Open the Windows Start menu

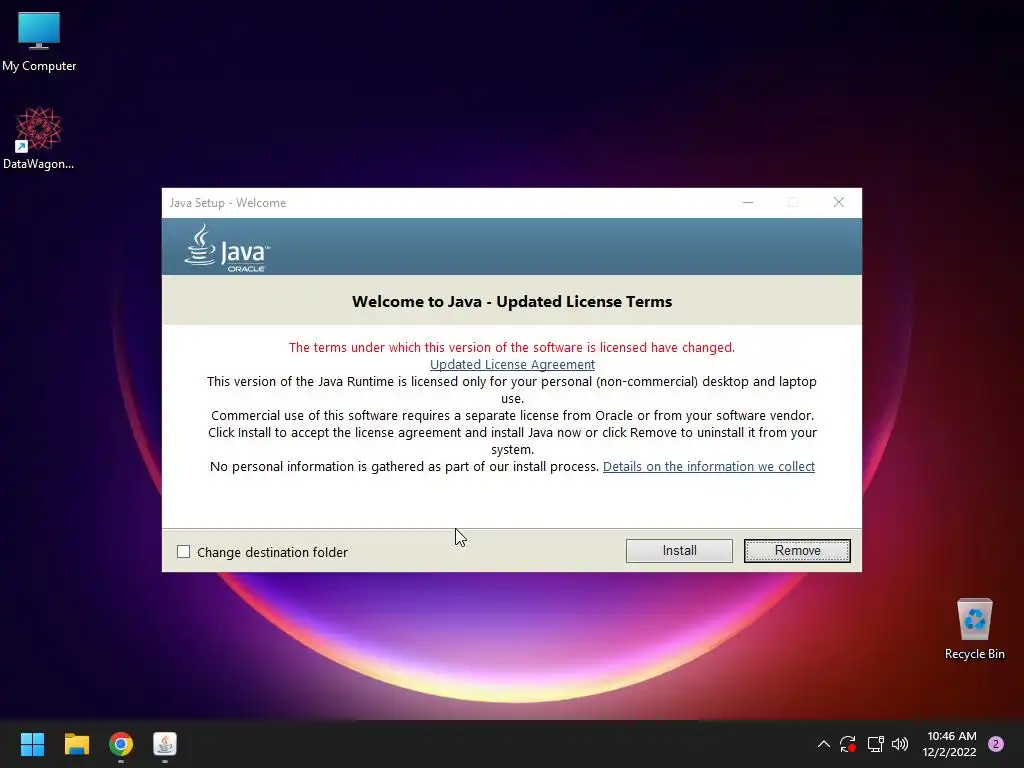32,744
